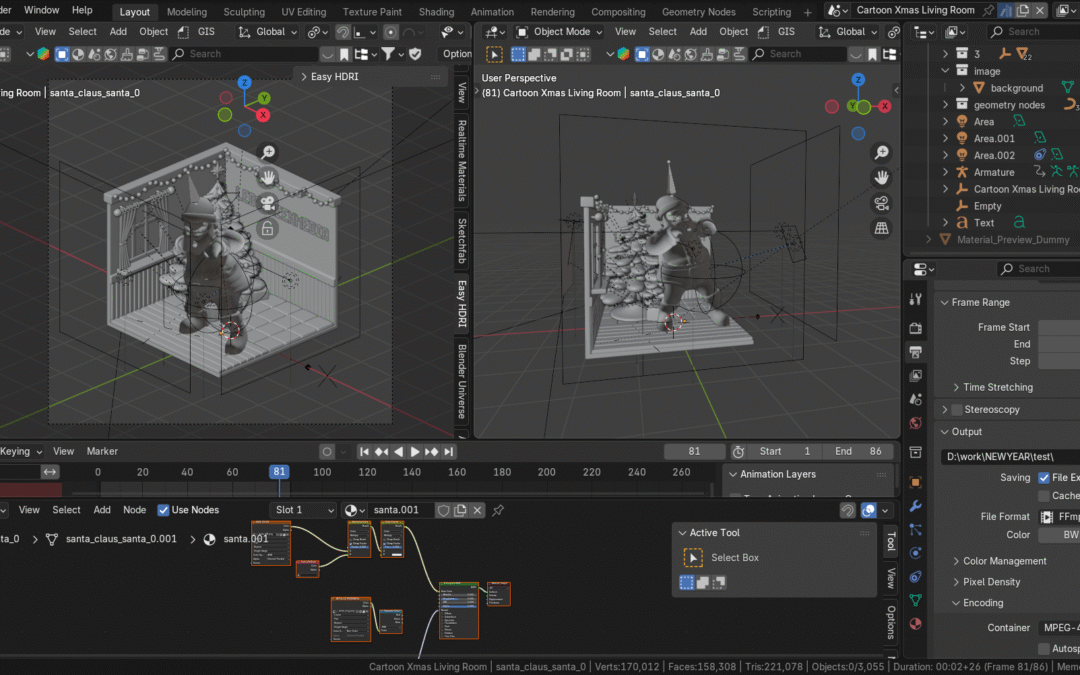Toggle the Use Nodes checkbox
1080x675 pixels.
pos(163,510)
